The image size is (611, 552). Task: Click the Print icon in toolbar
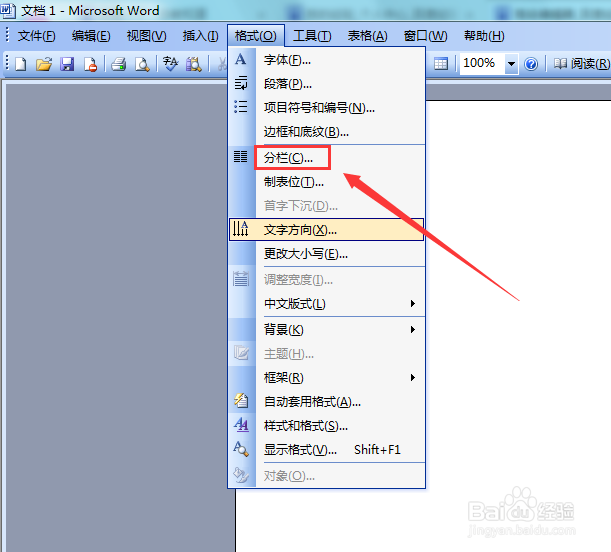(118, 63)
